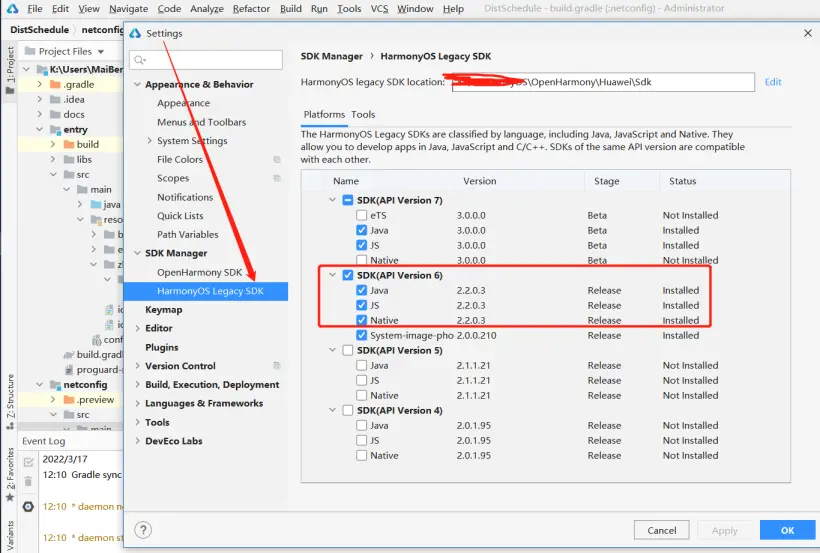820x553 pixels.
Task: Click the OK button
Action: coord(787,530)
